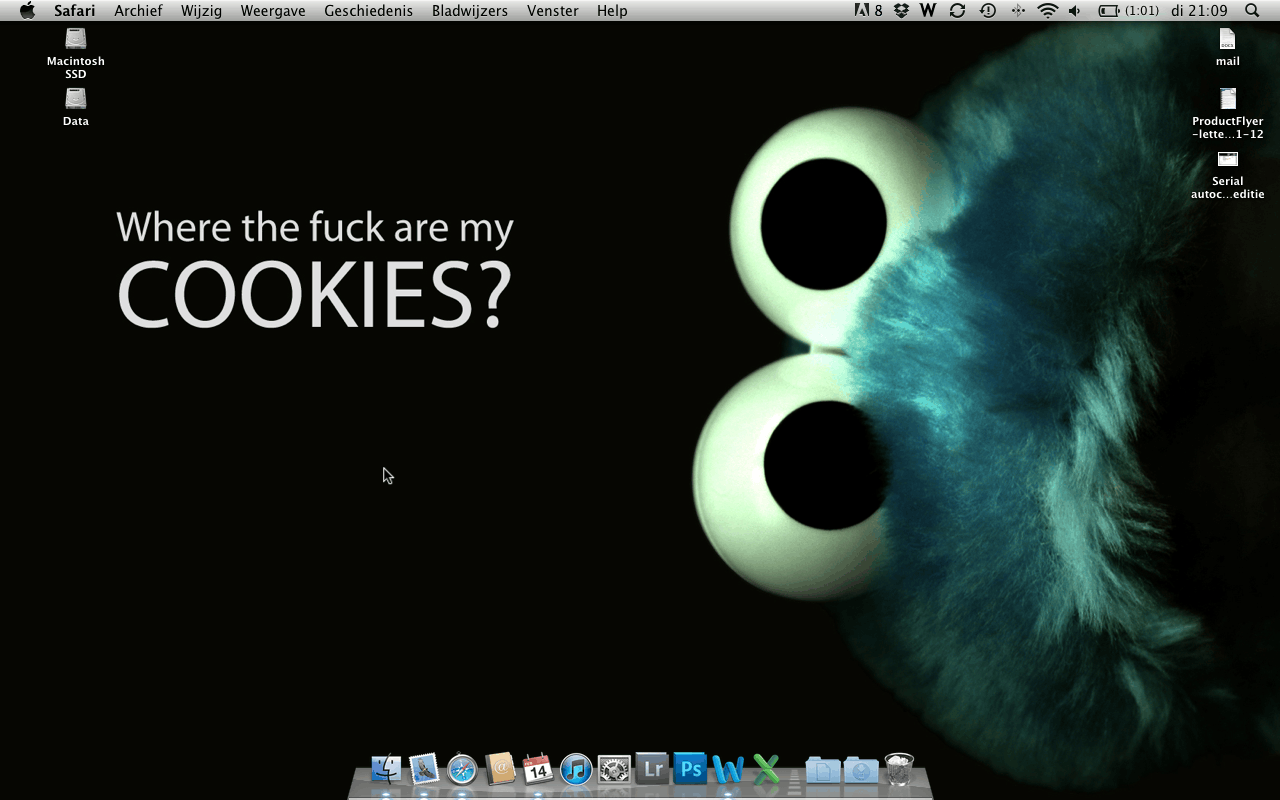
Task: Open the Documents folder stack in Dock
Action: (x=823, y=769)
